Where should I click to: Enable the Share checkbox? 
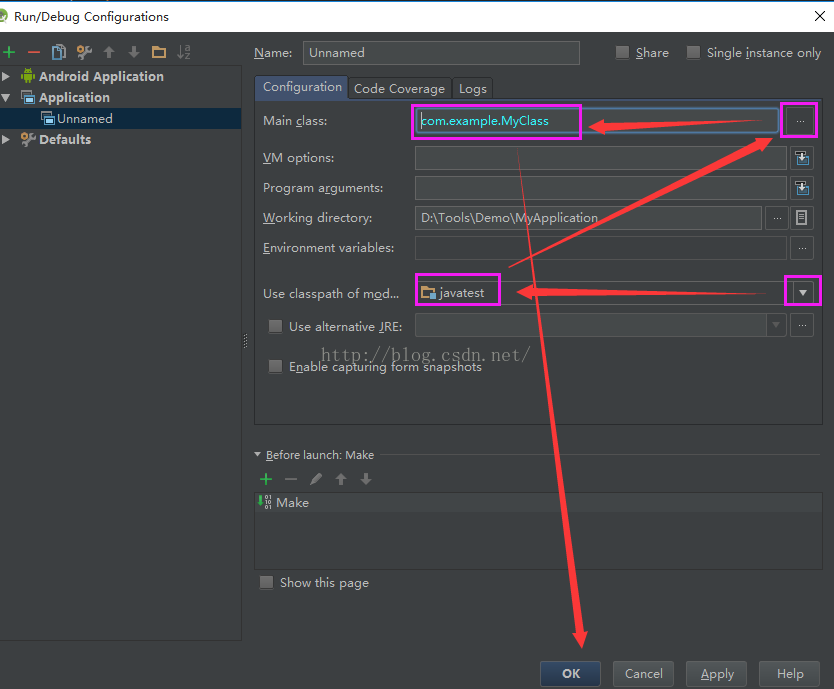(x=623, y=53)
